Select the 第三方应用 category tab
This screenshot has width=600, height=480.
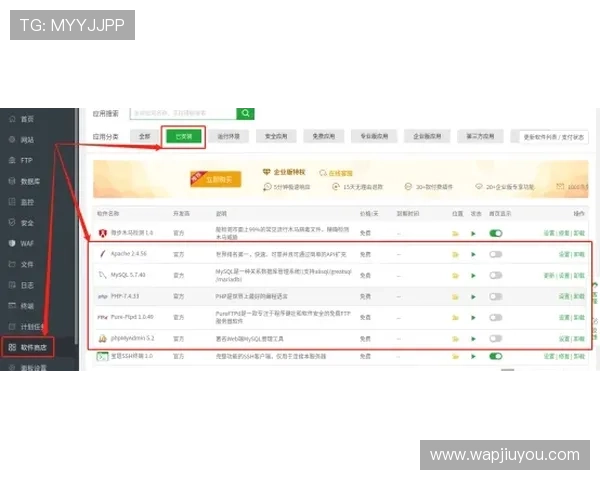pos(480,136)
